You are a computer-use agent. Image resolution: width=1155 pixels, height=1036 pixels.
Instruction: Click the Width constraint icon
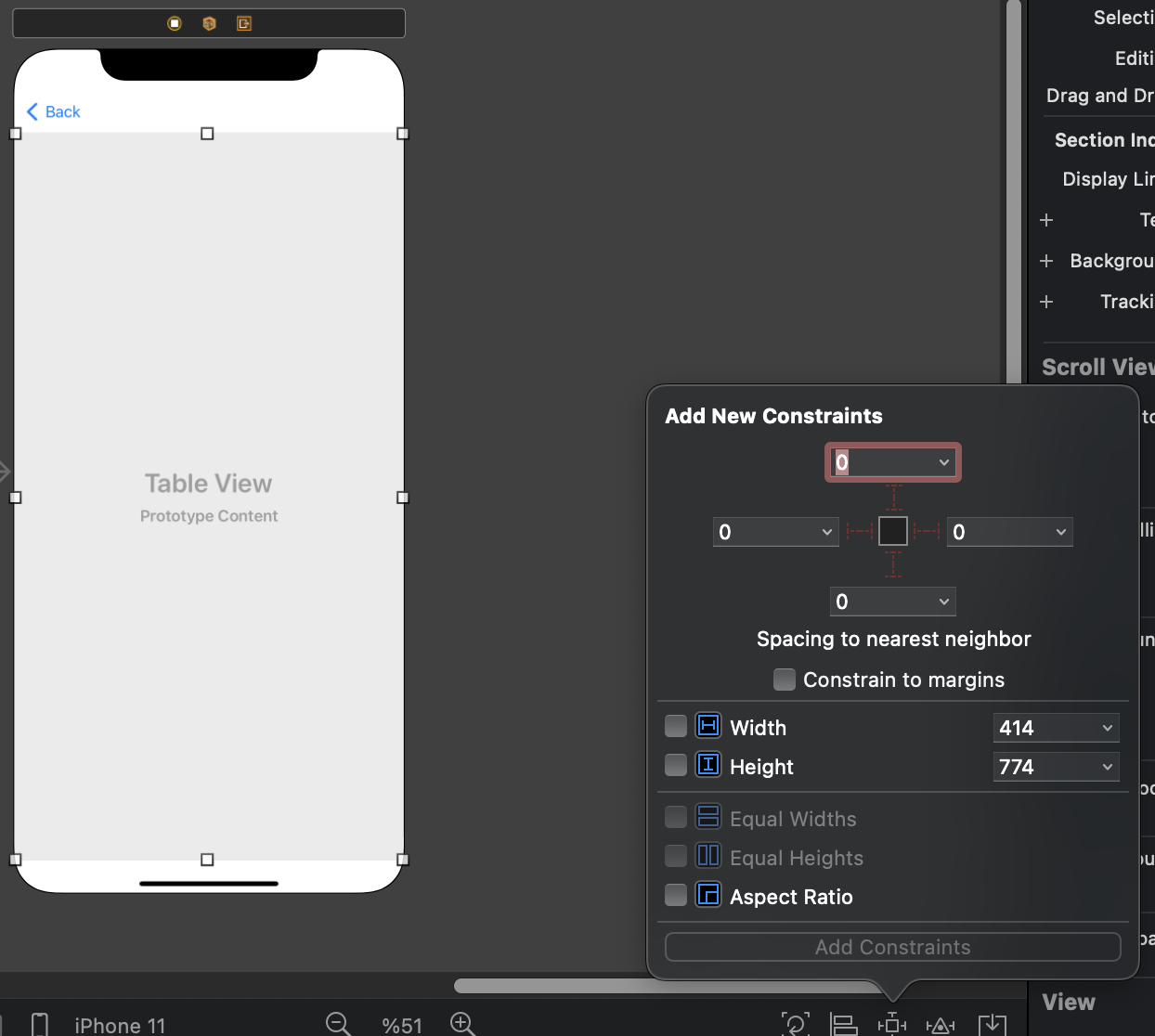708,726
